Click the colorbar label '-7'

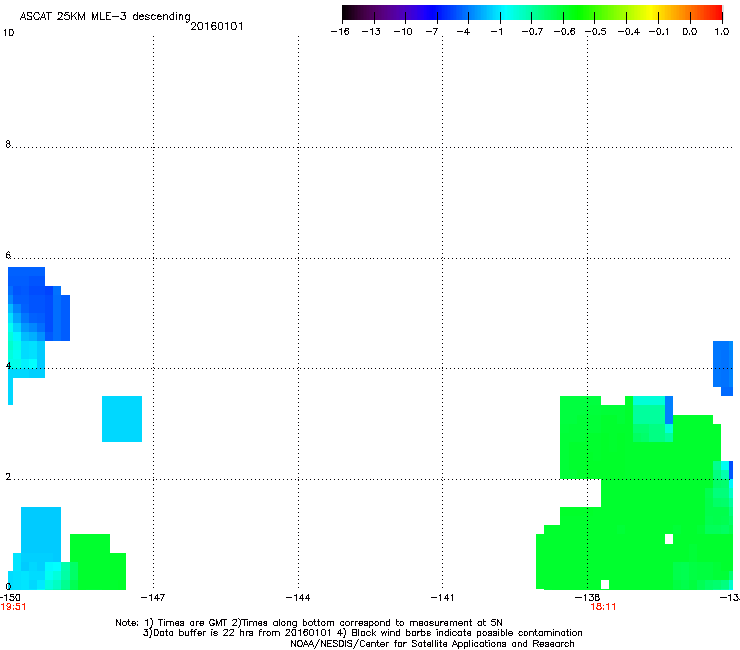tap(432, 32)
